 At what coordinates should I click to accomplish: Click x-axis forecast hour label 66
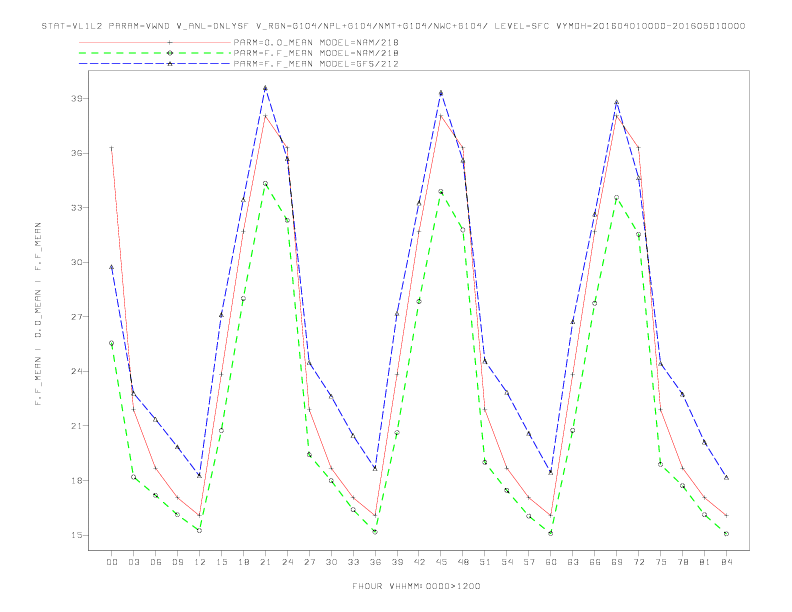pyautogui.click(x=595, y=562)
